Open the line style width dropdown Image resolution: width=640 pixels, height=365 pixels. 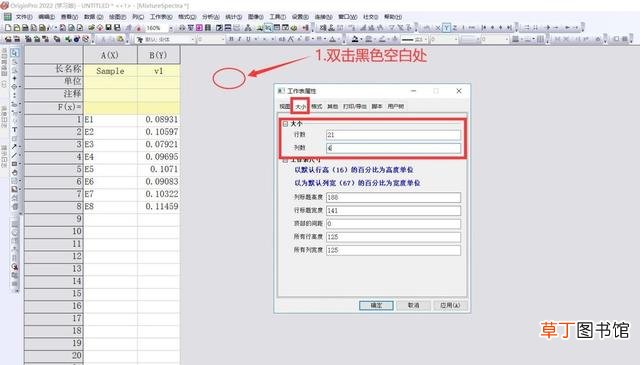(426, 40)
